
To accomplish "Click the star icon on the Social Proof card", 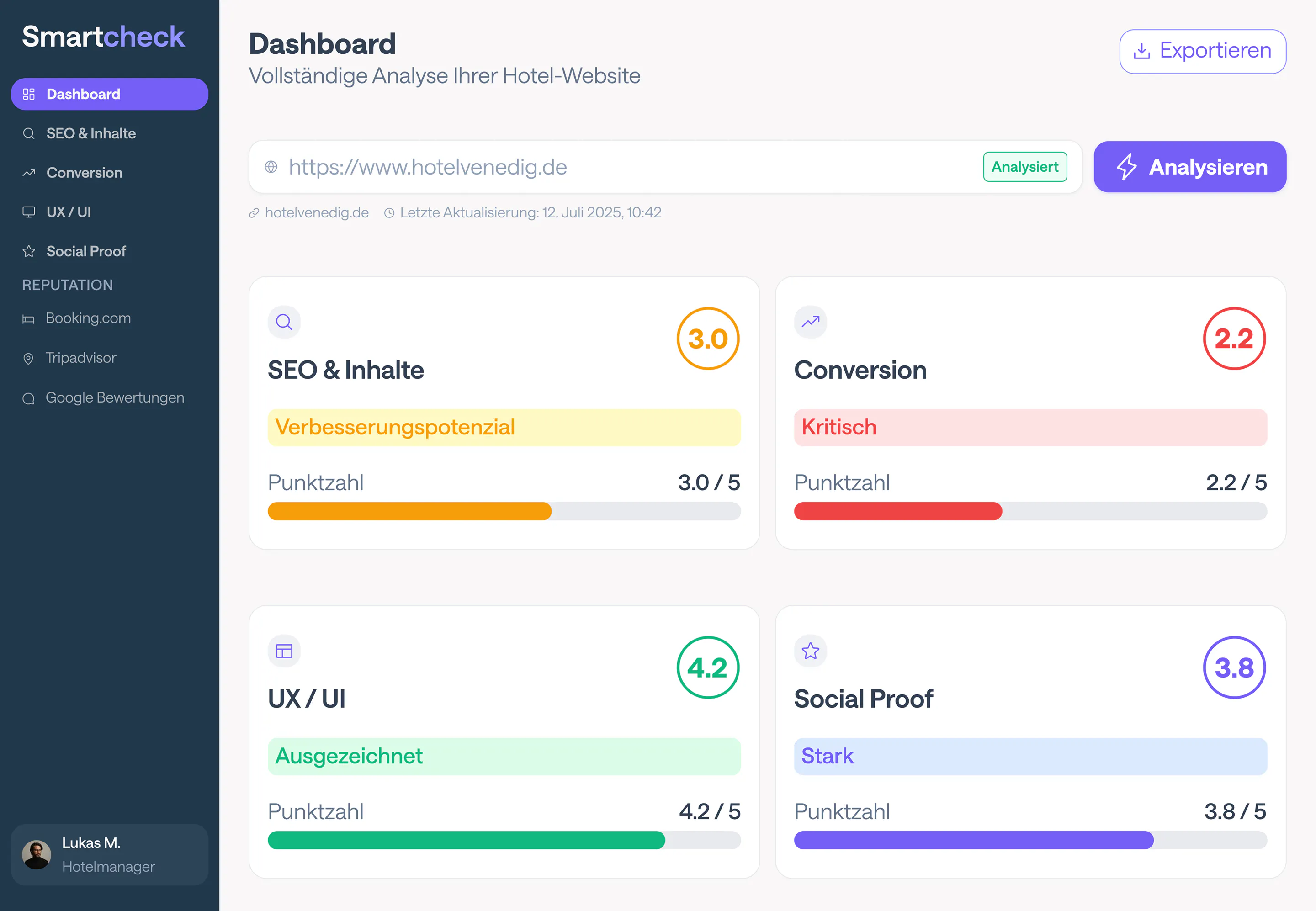I will pos(811,651).
